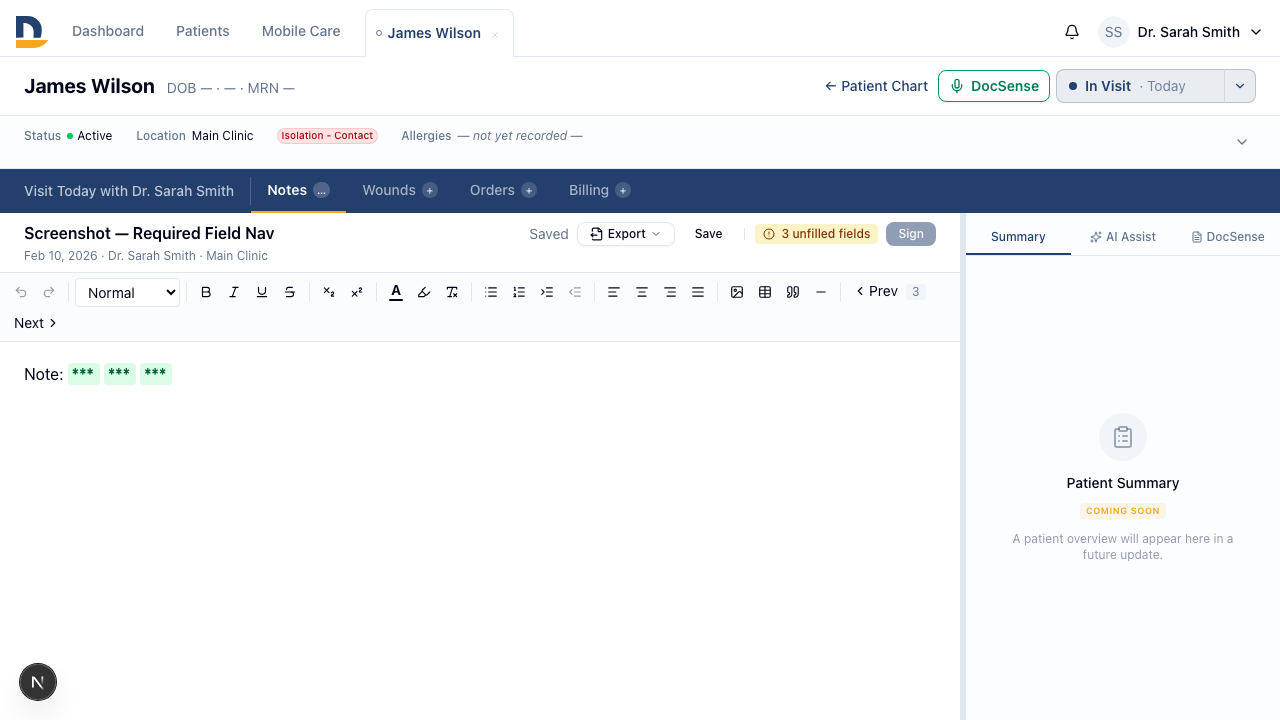This screenshot has width=1280, height=720.
Task: Click the first *** placeholder field
Action: click(x=84, y=374)
